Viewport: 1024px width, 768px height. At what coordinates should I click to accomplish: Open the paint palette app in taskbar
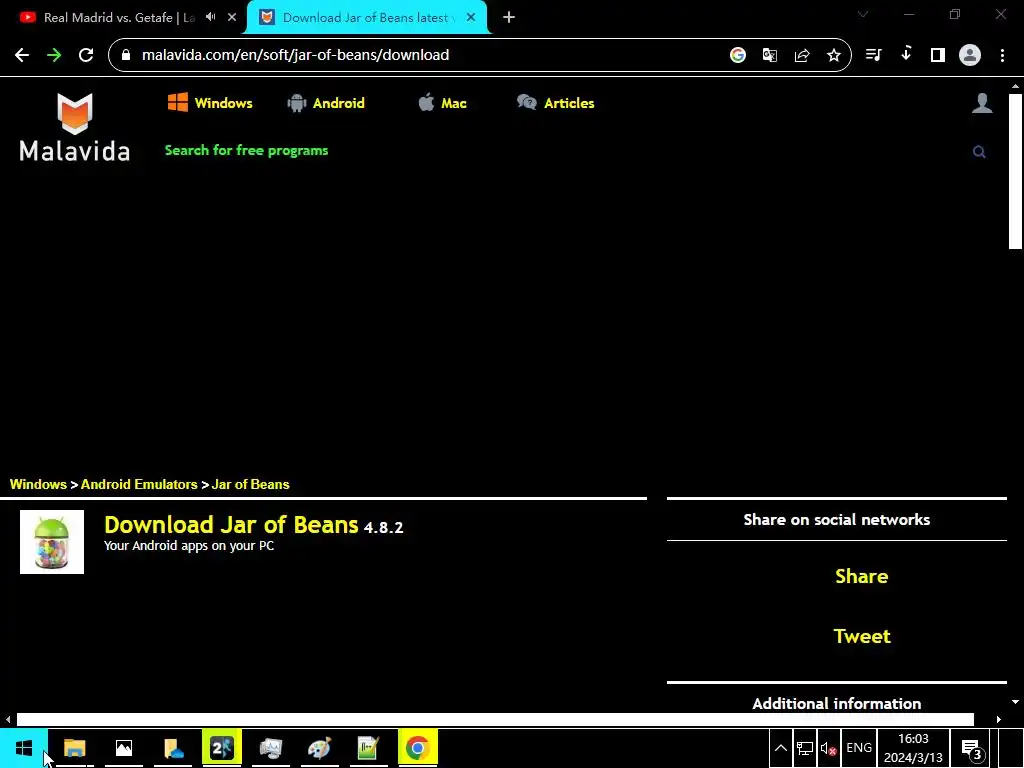coord(319,748)
